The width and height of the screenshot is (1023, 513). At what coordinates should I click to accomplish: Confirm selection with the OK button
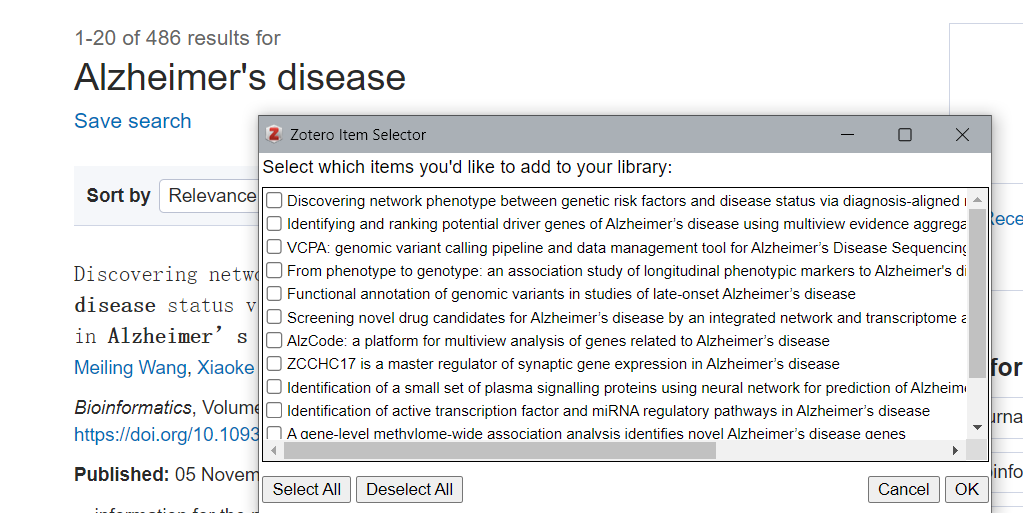(x=966, y=490)
